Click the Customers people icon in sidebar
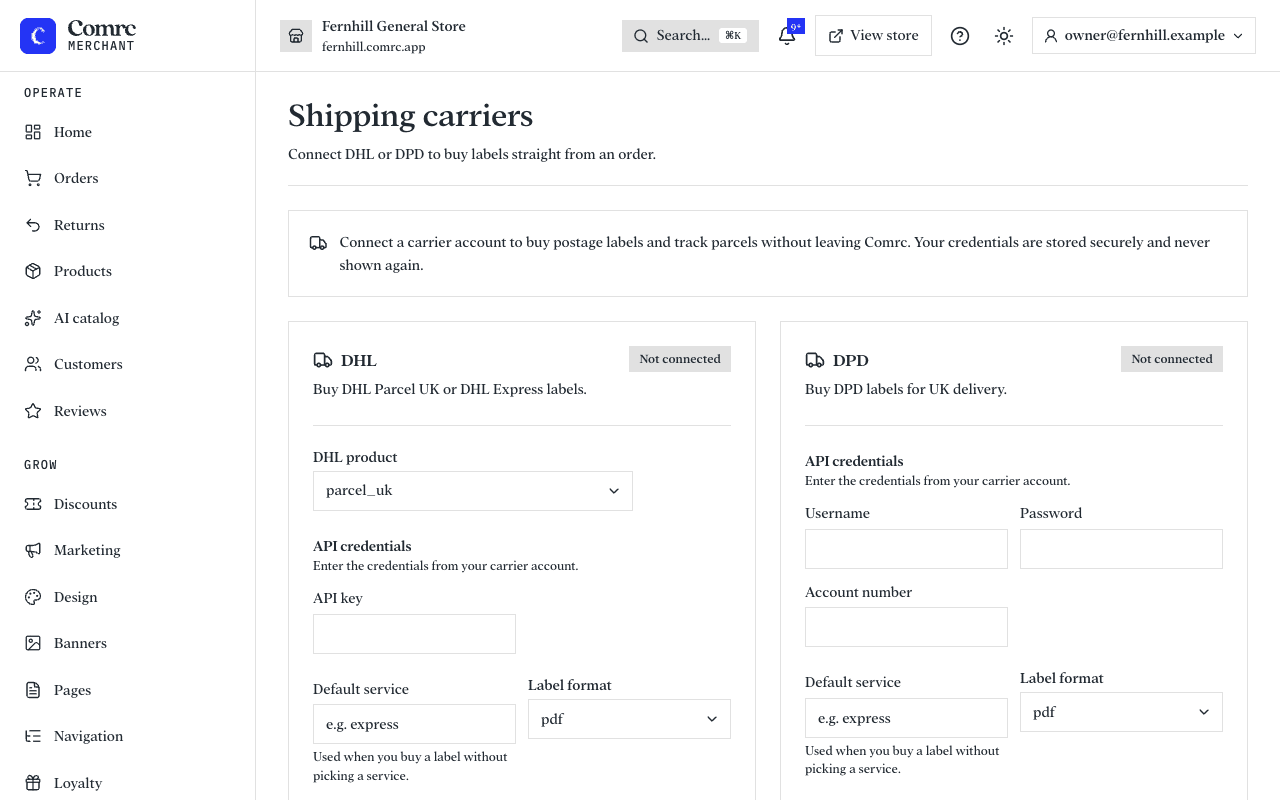1280x800 pixels. tap(33, 364)
